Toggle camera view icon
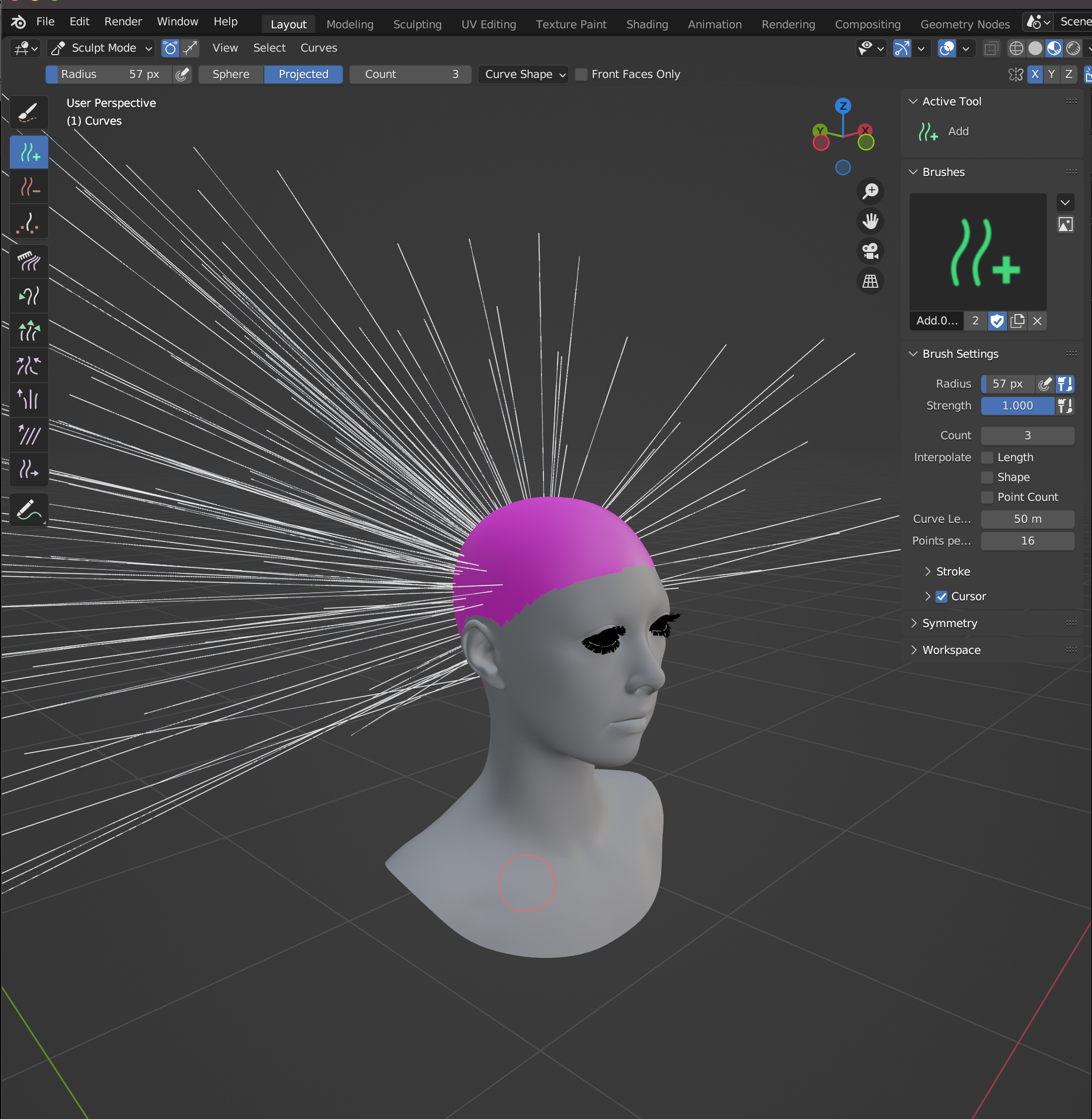Viewport: 1092px width, 1119px height. point(870,250)
